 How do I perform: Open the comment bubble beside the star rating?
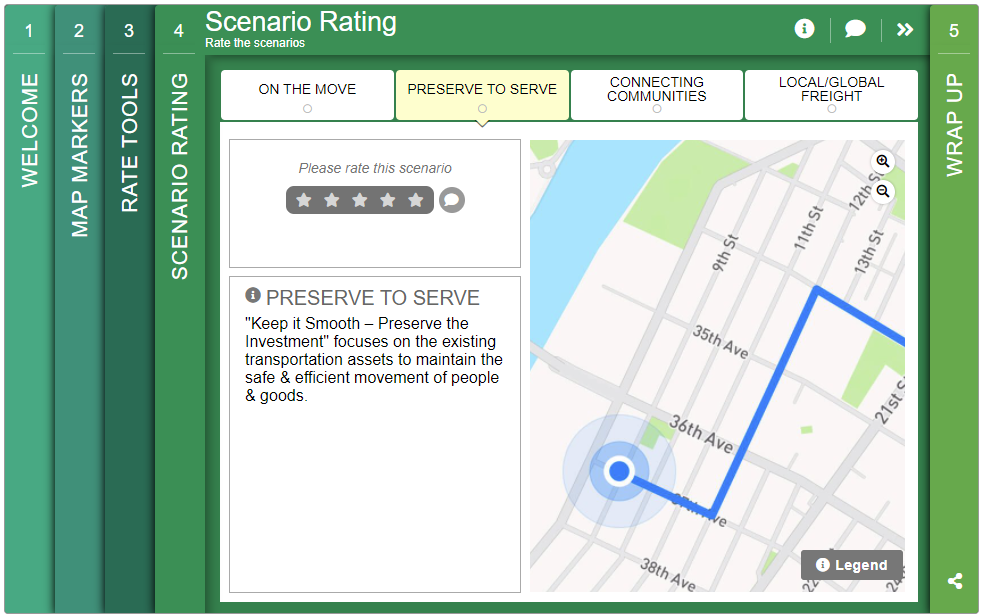click(451, 200)
